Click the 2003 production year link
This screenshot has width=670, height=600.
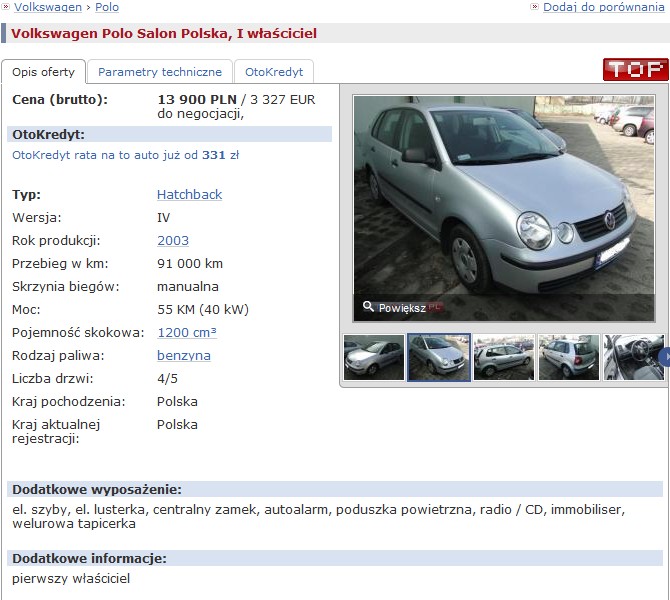(173, 241)
